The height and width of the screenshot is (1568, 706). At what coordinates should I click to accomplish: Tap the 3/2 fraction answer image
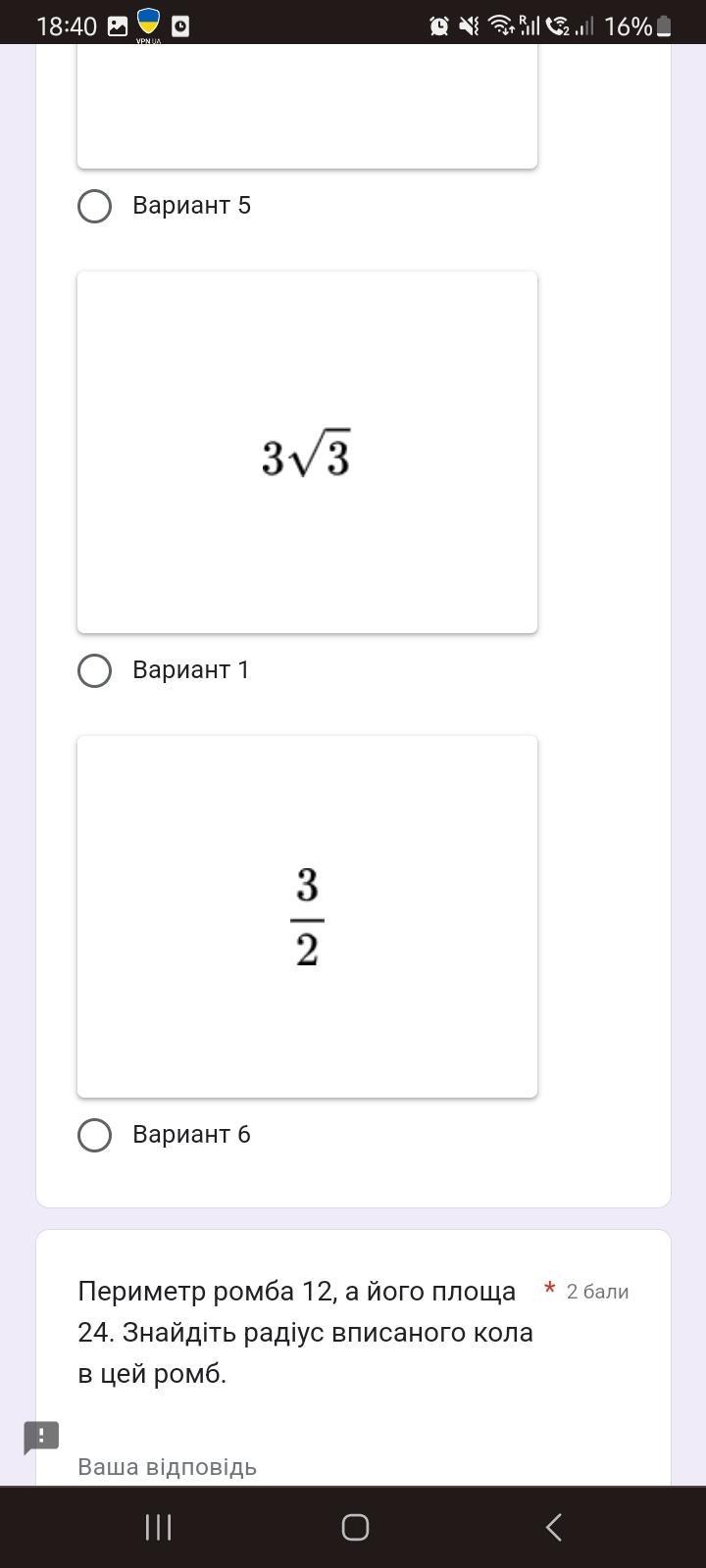(x=307, y=916)
